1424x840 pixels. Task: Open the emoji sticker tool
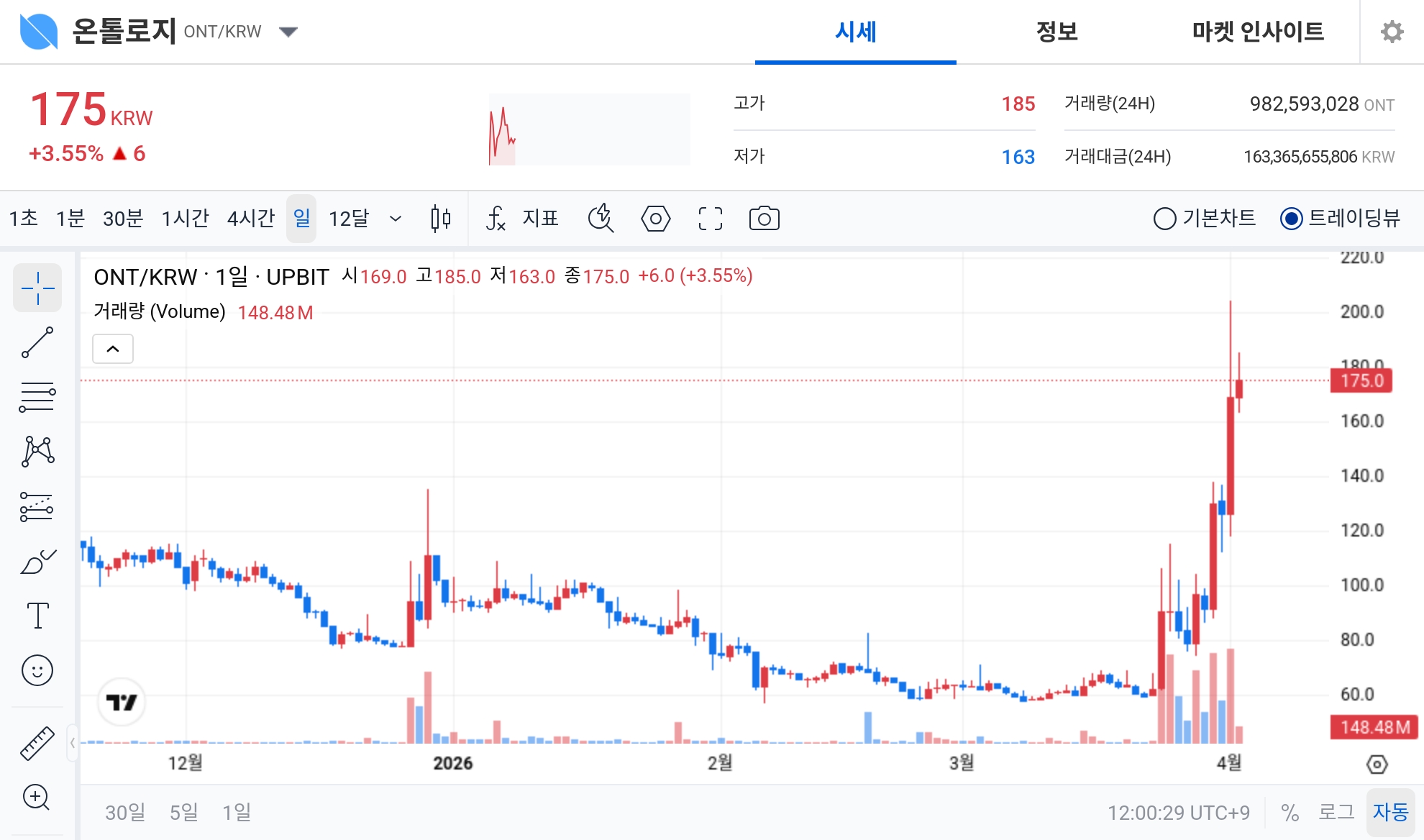coord(37,670)
